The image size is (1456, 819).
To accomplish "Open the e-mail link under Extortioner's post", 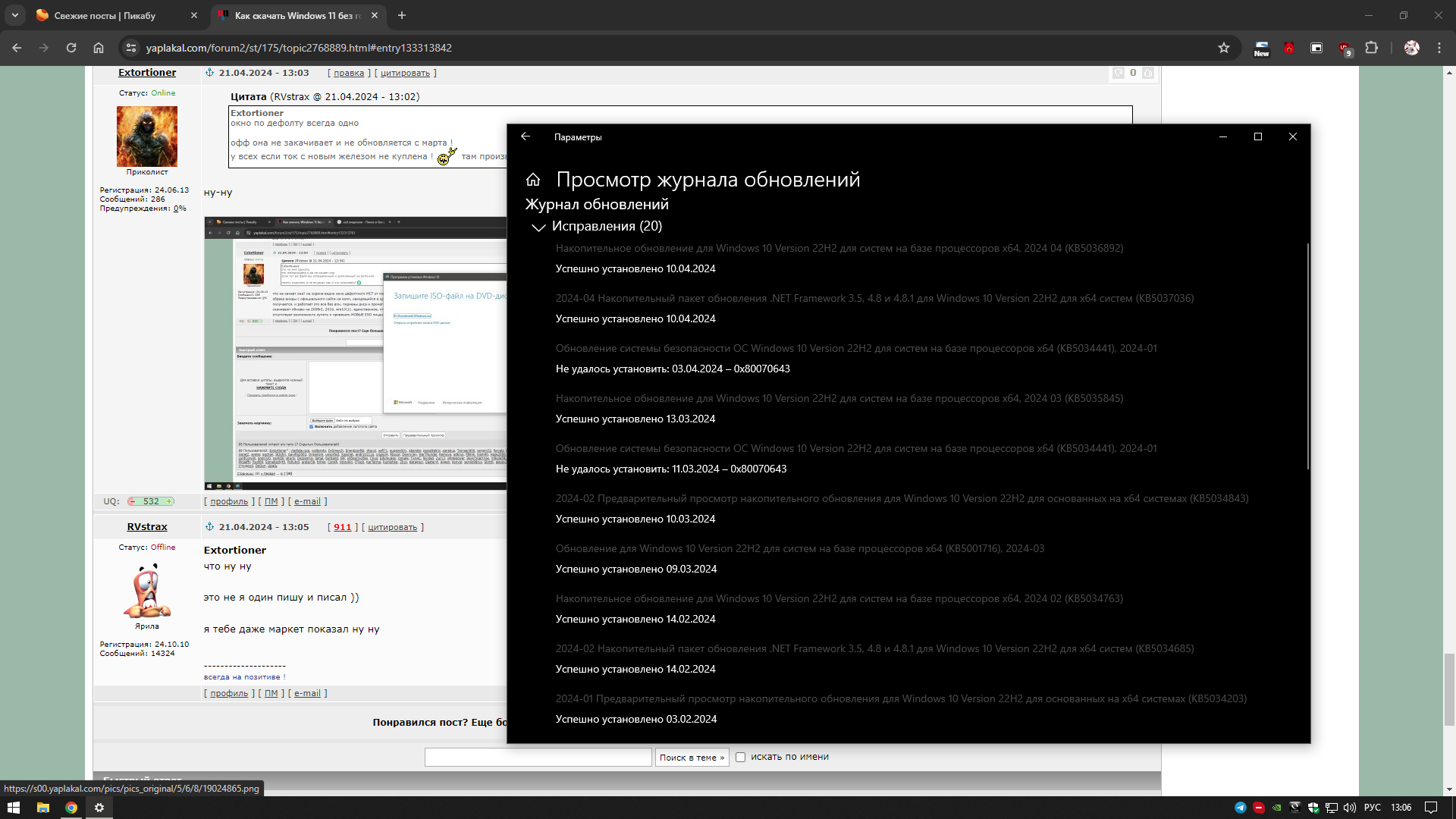I will tap(307, 502).
